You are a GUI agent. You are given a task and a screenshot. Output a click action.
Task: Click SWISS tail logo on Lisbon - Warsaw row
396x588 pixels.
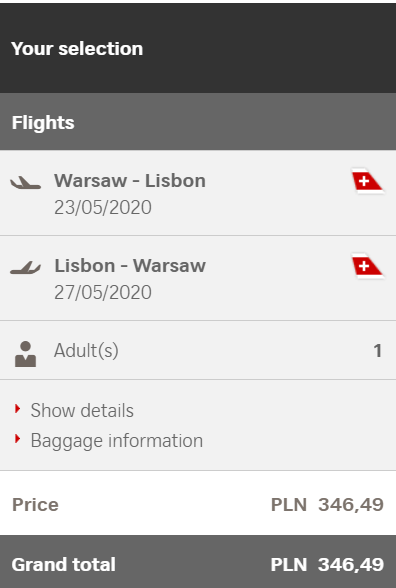coord(367,266)
